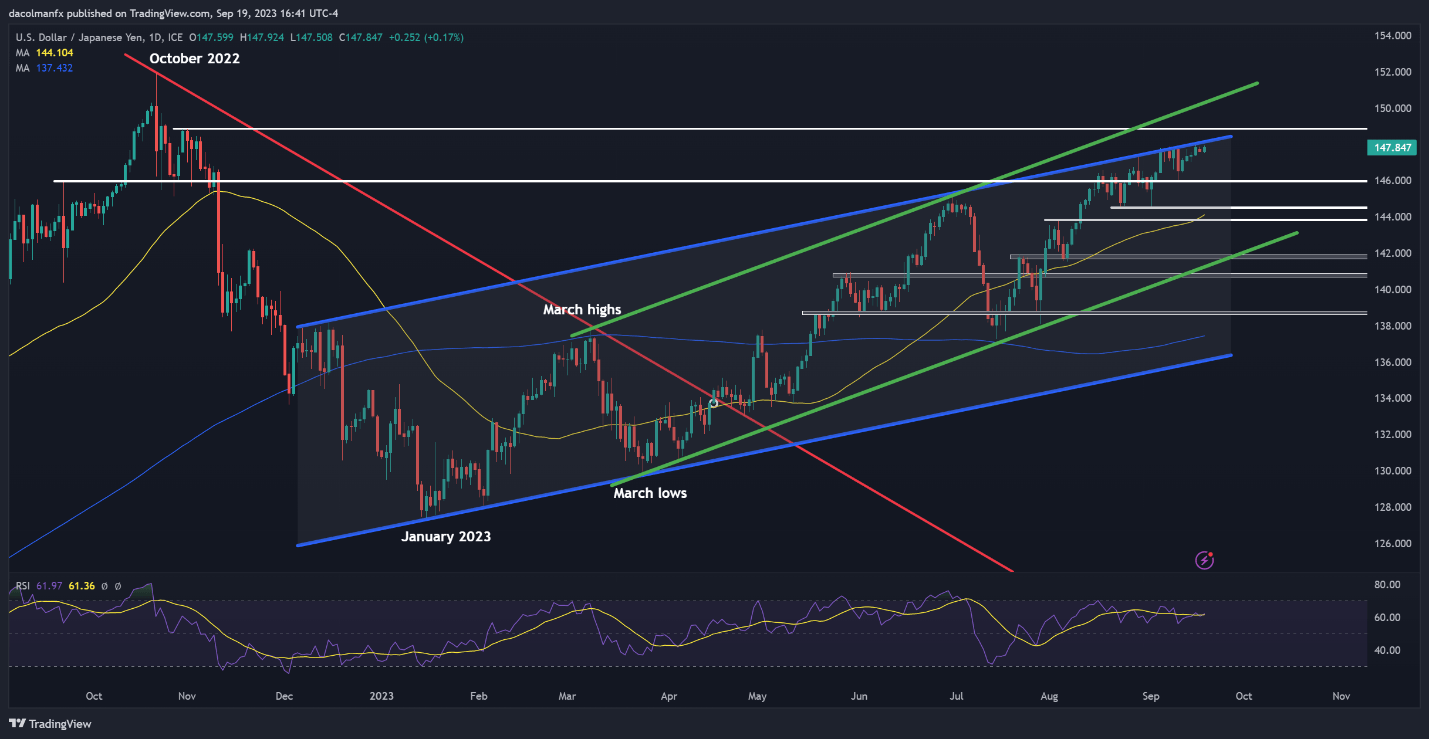Click the Jul label on the time axis

click(955, 696)
